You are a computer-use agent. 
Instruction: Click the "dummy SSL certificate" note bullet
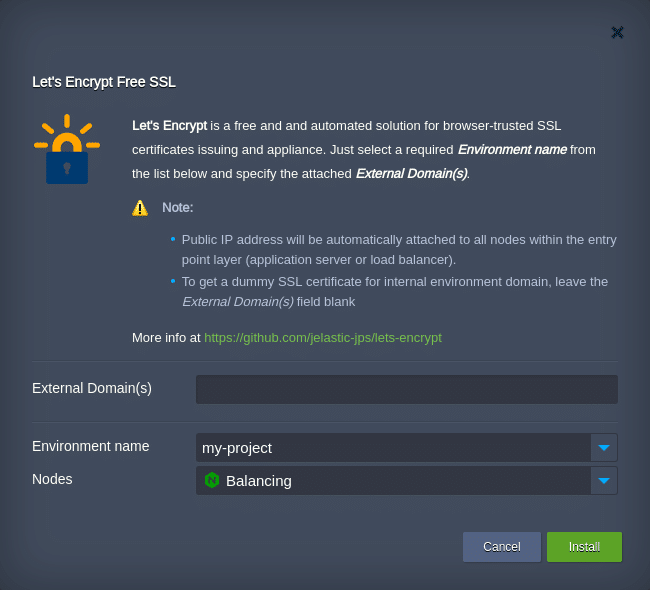point(395,291)
